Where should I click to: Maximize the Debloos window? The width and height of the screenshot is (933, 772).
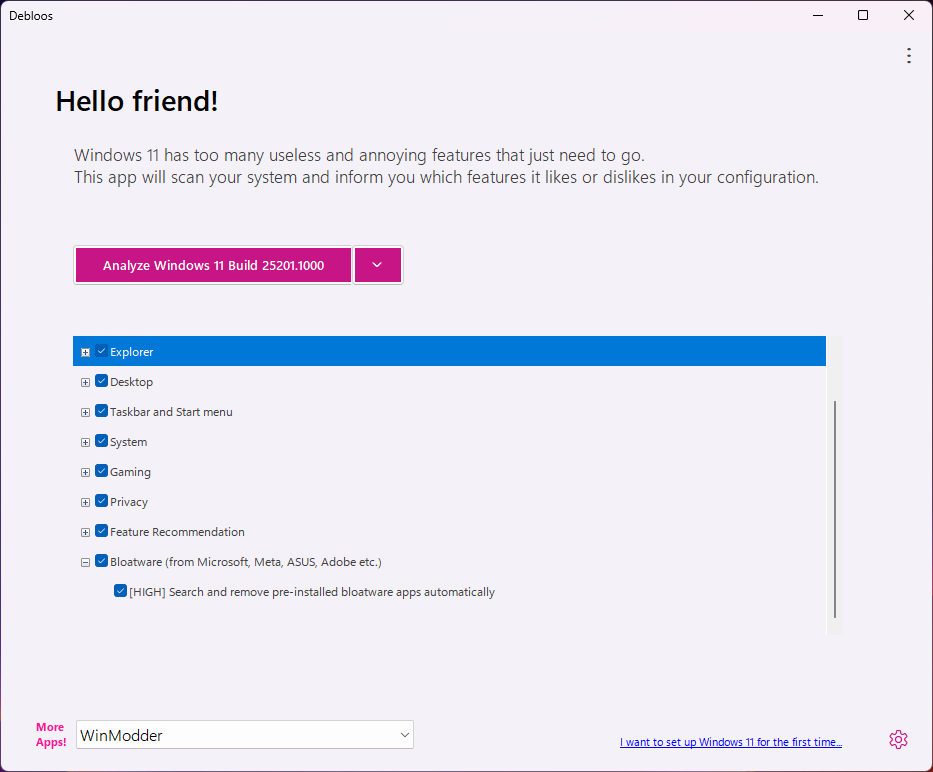(863, 15)
